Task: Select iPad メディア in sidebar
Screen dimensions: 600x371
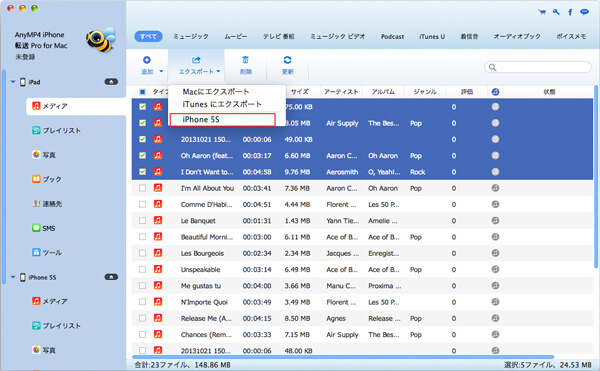Action: pyautogui.click(x=76, y=106)
